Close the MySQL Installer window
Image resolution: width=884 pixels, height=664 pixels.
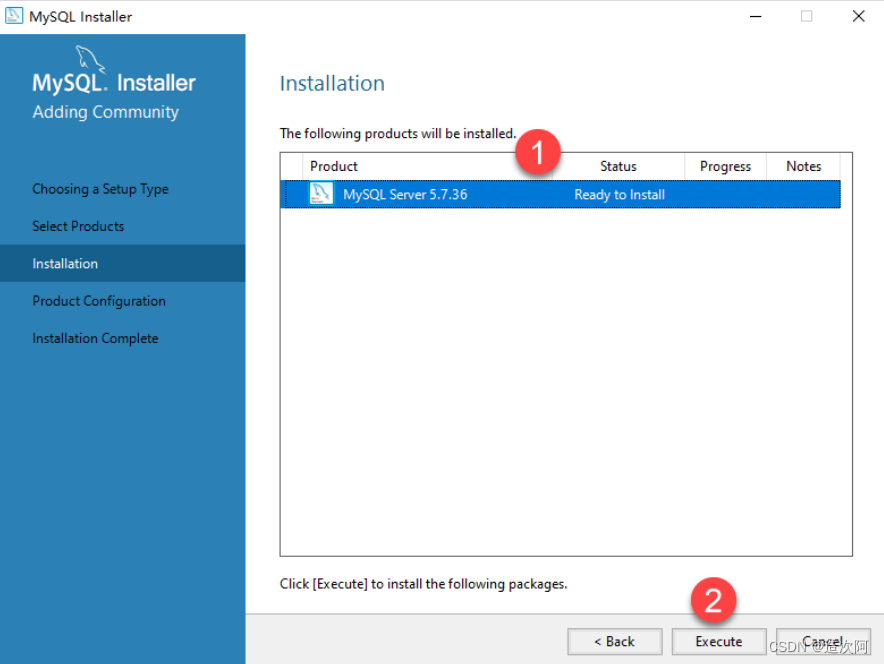point(858,16)
